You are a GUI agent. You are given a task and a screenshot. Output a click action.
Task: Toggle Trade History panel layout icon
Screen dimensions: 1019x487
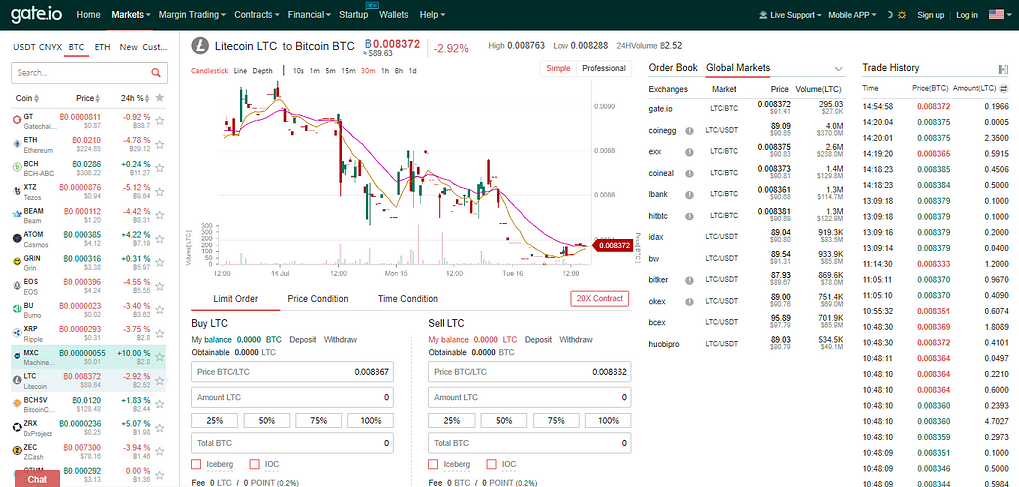[1002, 69]
